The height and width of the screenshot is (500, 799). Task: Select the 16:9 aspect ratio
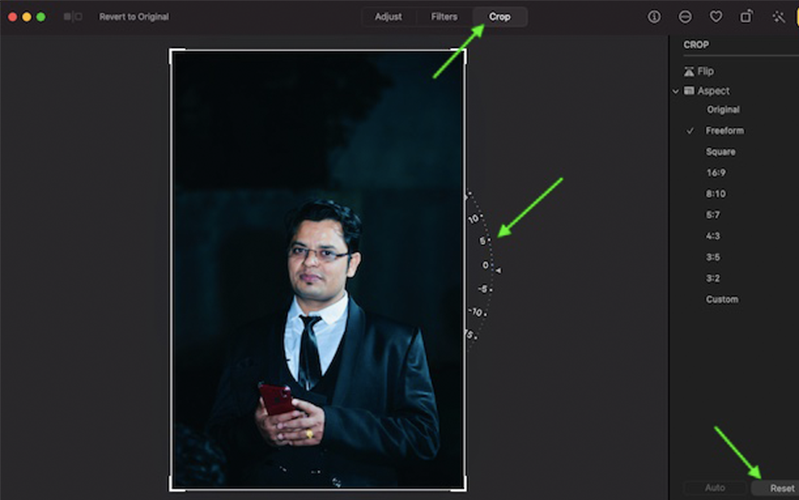(x=716, y=173)
